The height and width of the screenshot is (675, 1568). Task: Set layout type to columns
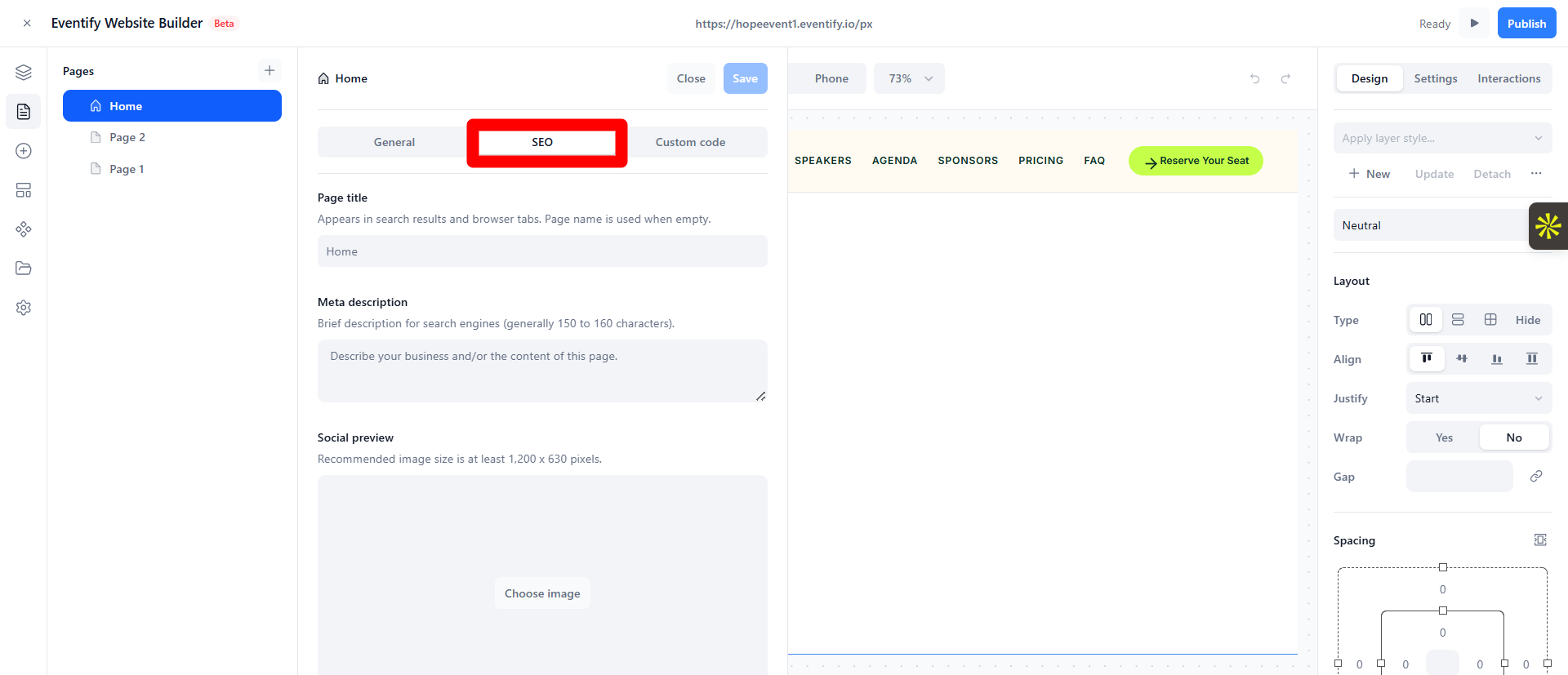1426,320
